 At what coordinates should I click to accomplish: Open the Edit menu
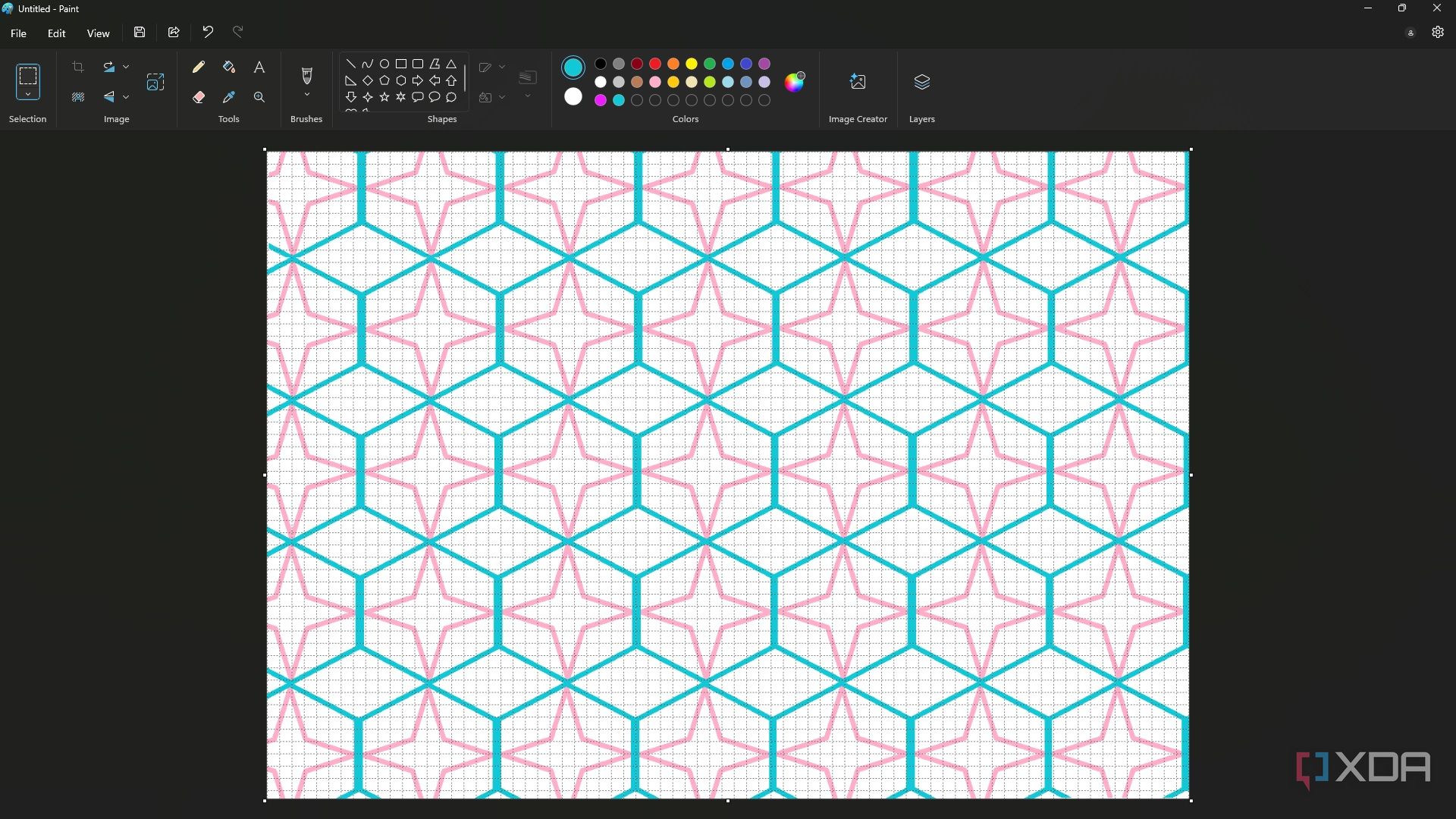[x=56, y=33]
